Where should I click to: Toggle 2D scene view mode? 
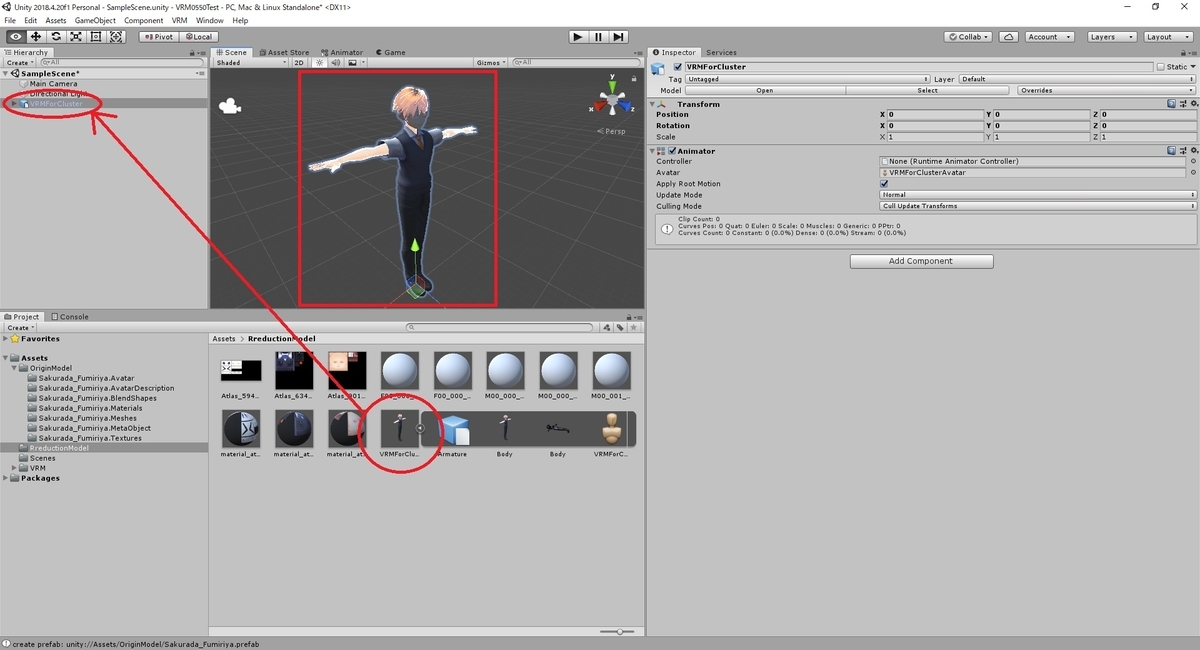point(298,63)
